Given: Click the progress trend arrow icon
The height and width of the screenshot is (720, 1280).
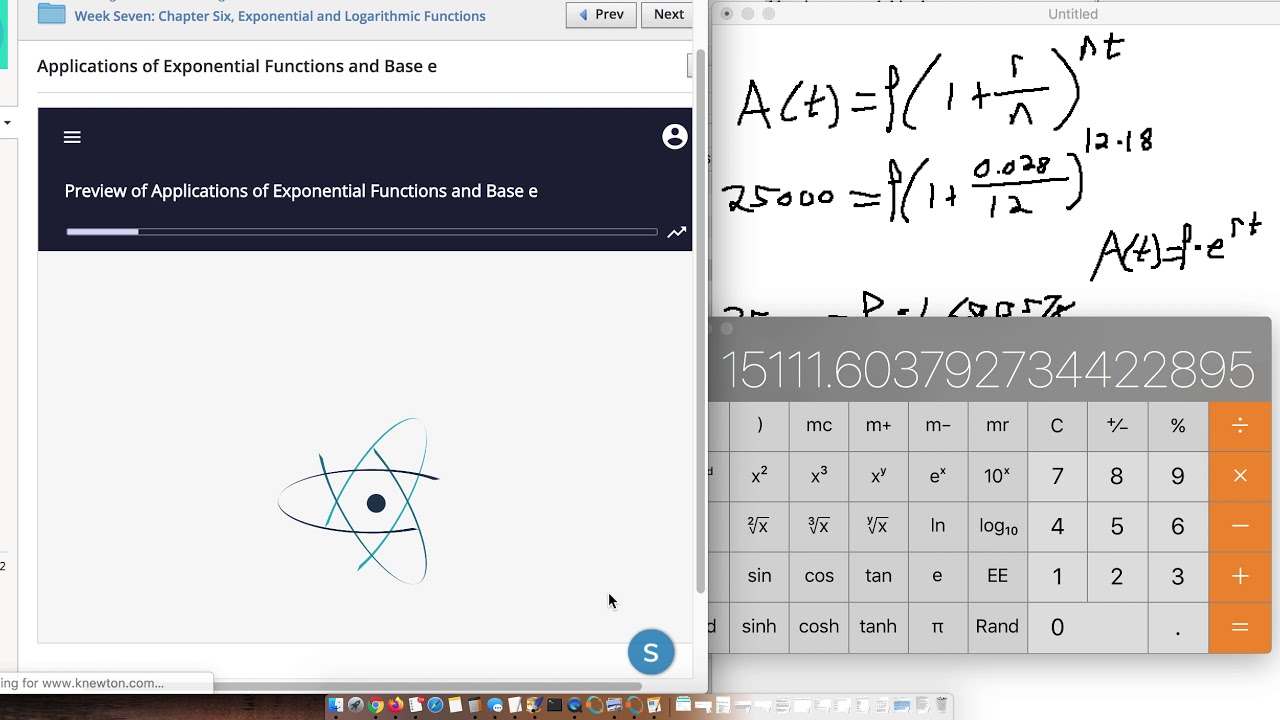Looking at the screenshot, I should 677,232.
